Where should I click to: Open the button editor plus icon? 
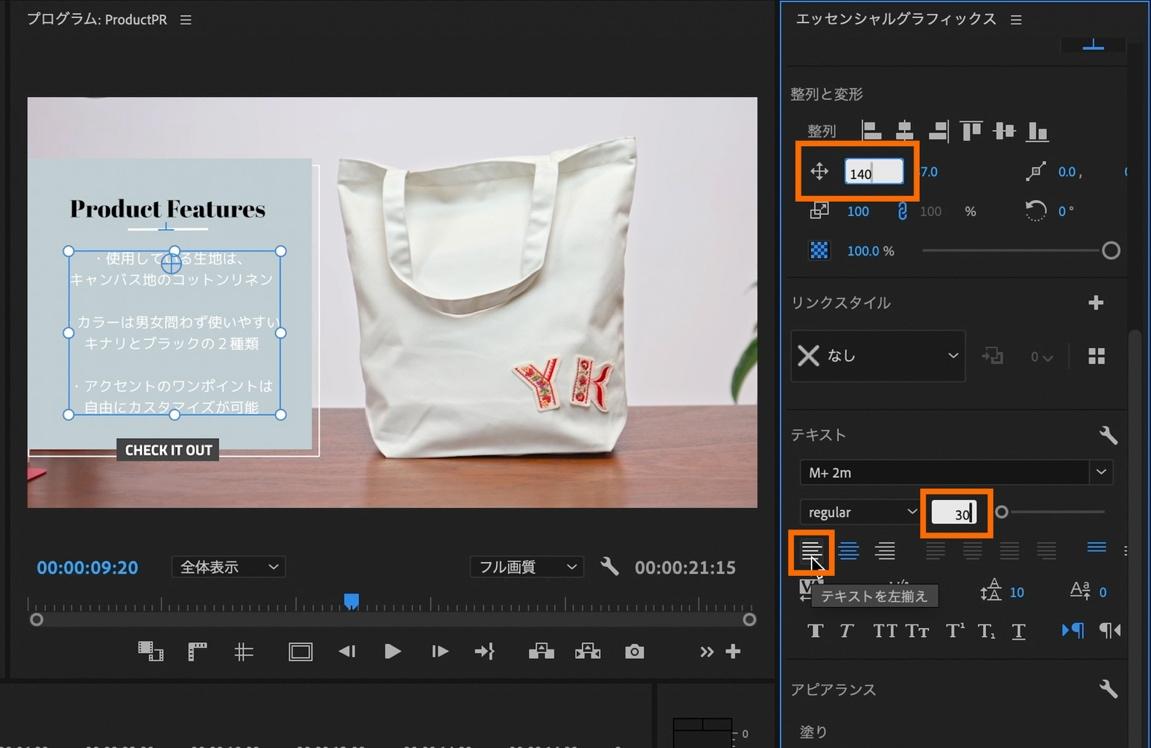click(733, 651)
